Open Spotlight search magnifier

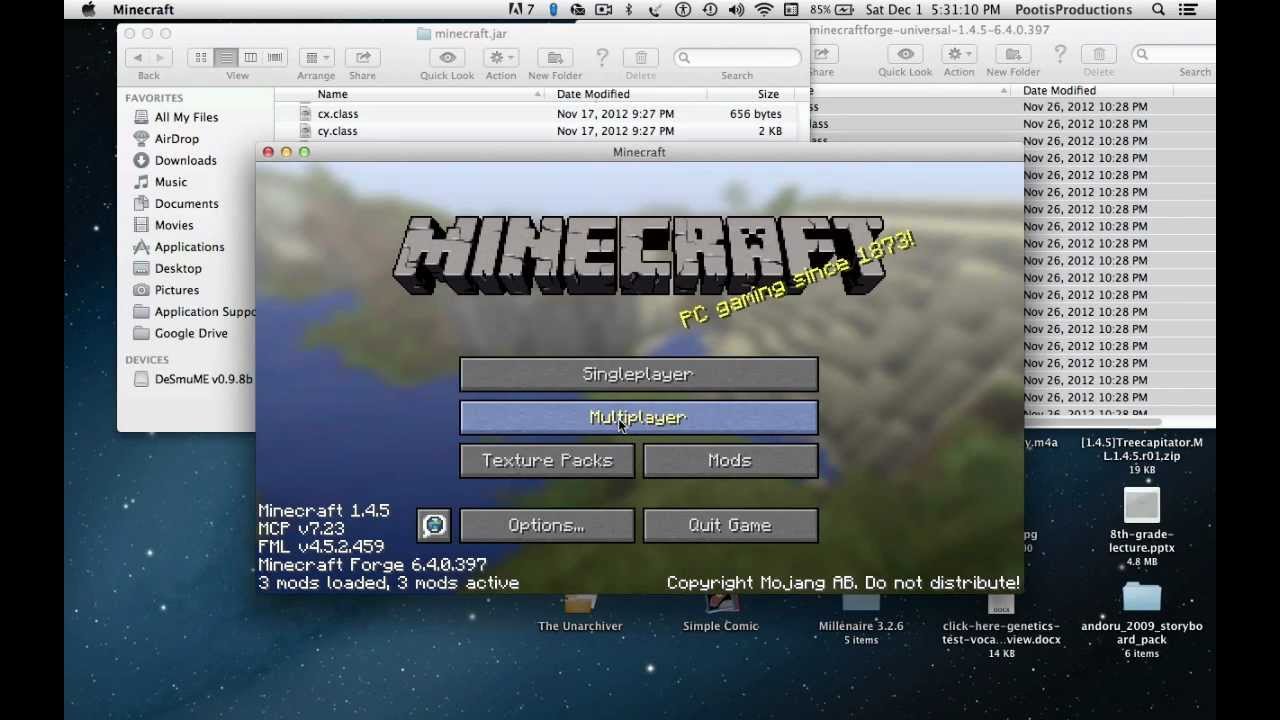1158,10
